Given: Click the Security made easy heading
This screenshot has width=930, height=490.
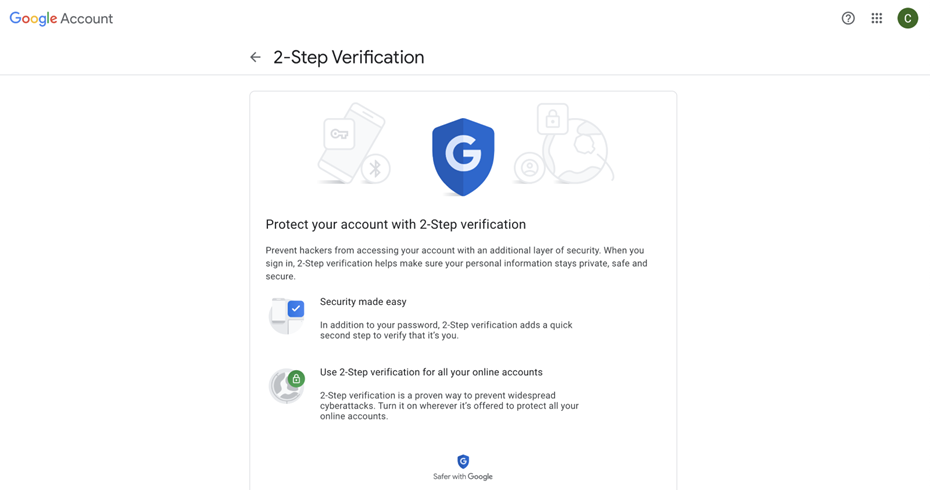Looking at the screenshot, I should (363, 301).
